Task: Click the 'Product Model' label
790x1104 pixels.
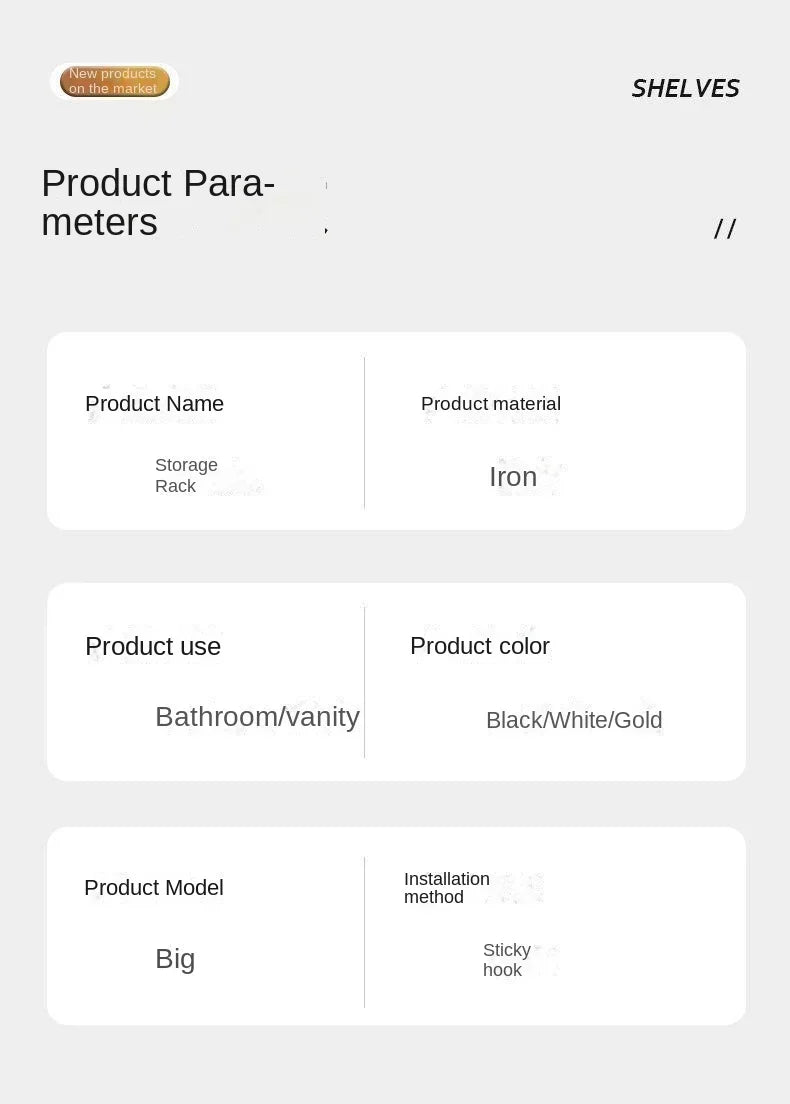Action: 154,888
